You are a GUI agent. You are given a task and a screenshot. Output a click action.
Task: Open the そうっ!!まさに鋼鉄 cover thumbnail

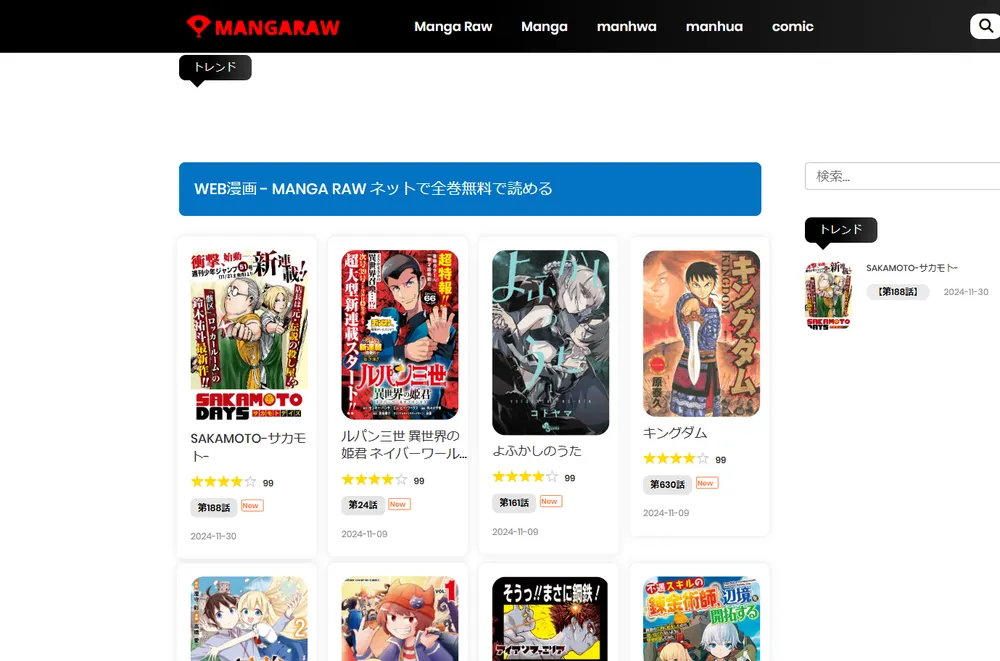coord(550,619)
